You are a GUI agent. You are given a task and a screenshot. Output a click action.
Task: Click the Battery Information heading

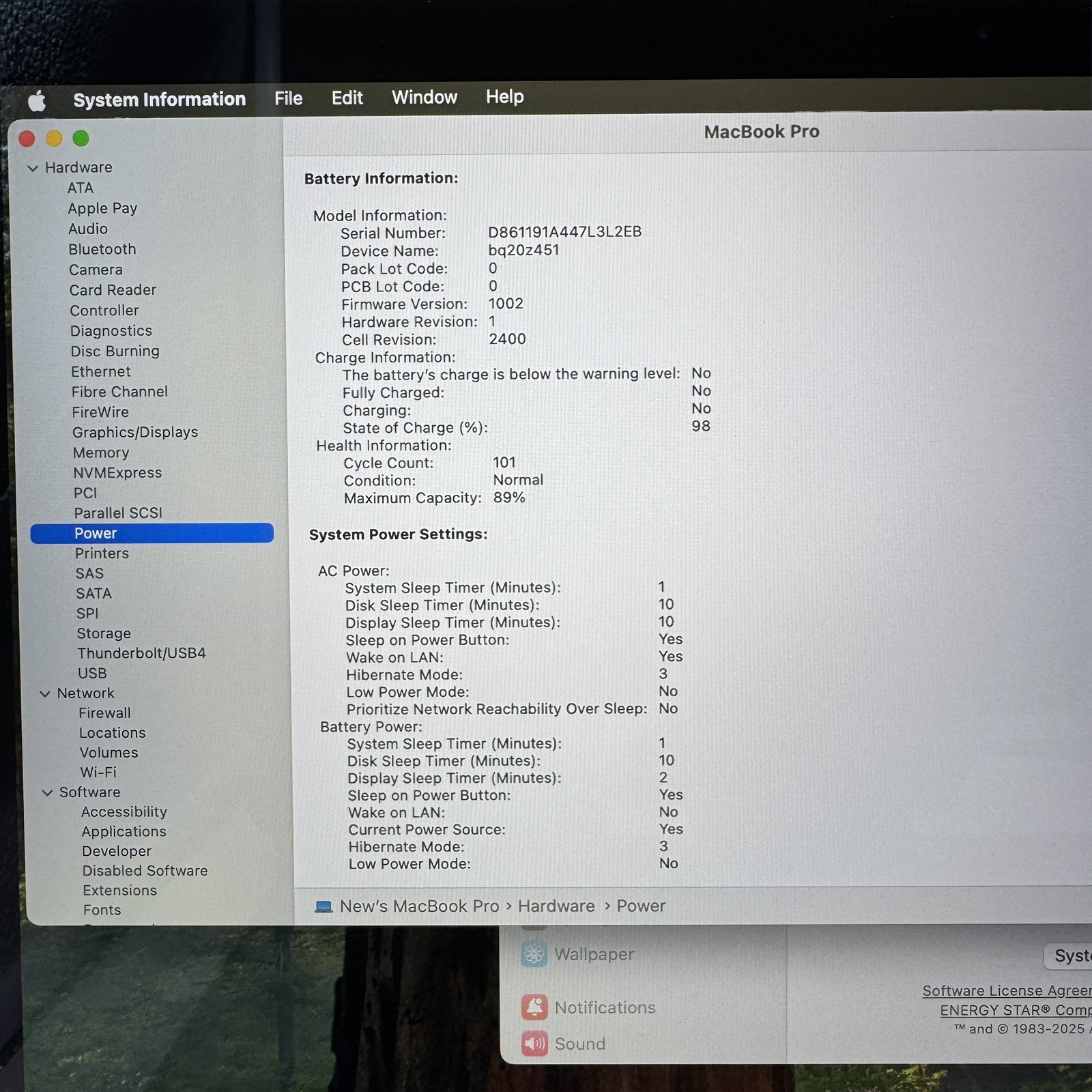(381, 179)
